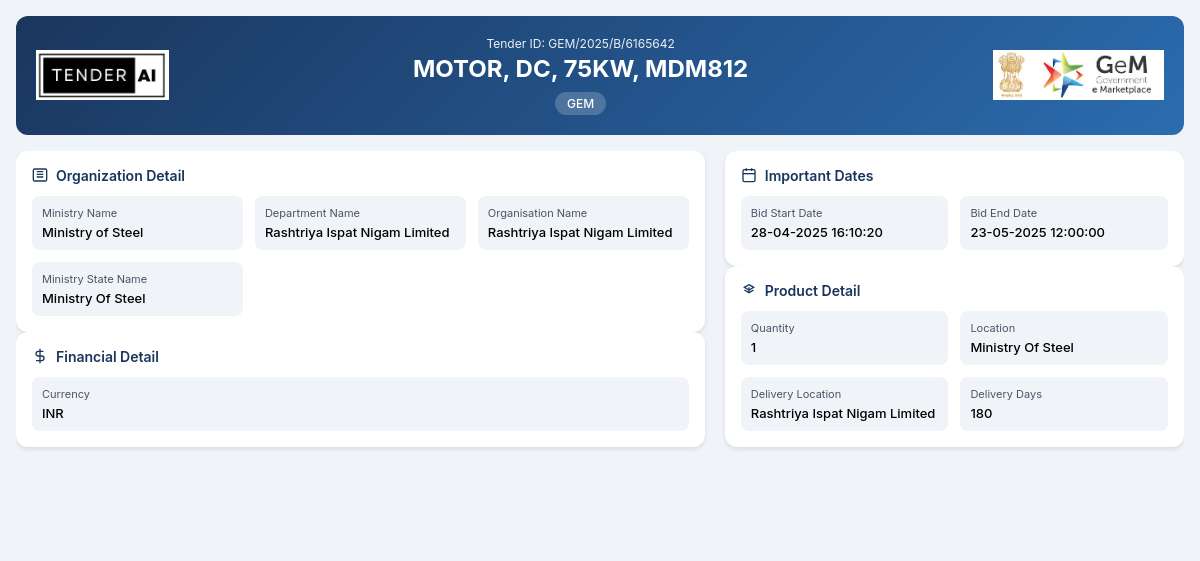Select the Bid Start Date value
This screenshot has height=561, width=1200.
click(x=817, y=233)
